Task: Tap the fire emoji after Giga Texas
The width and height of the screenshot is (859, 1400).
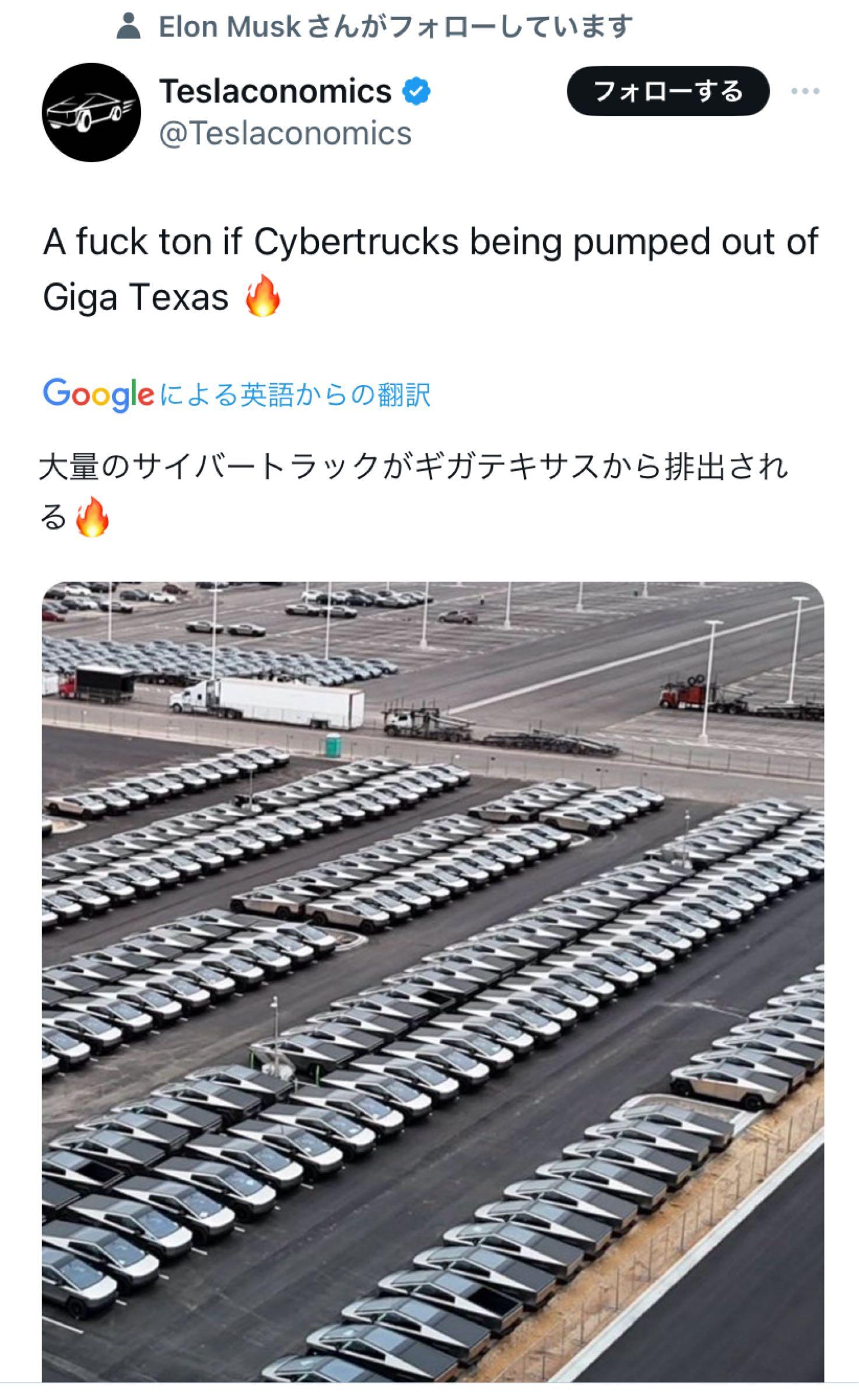Action: tap(263, 296)
